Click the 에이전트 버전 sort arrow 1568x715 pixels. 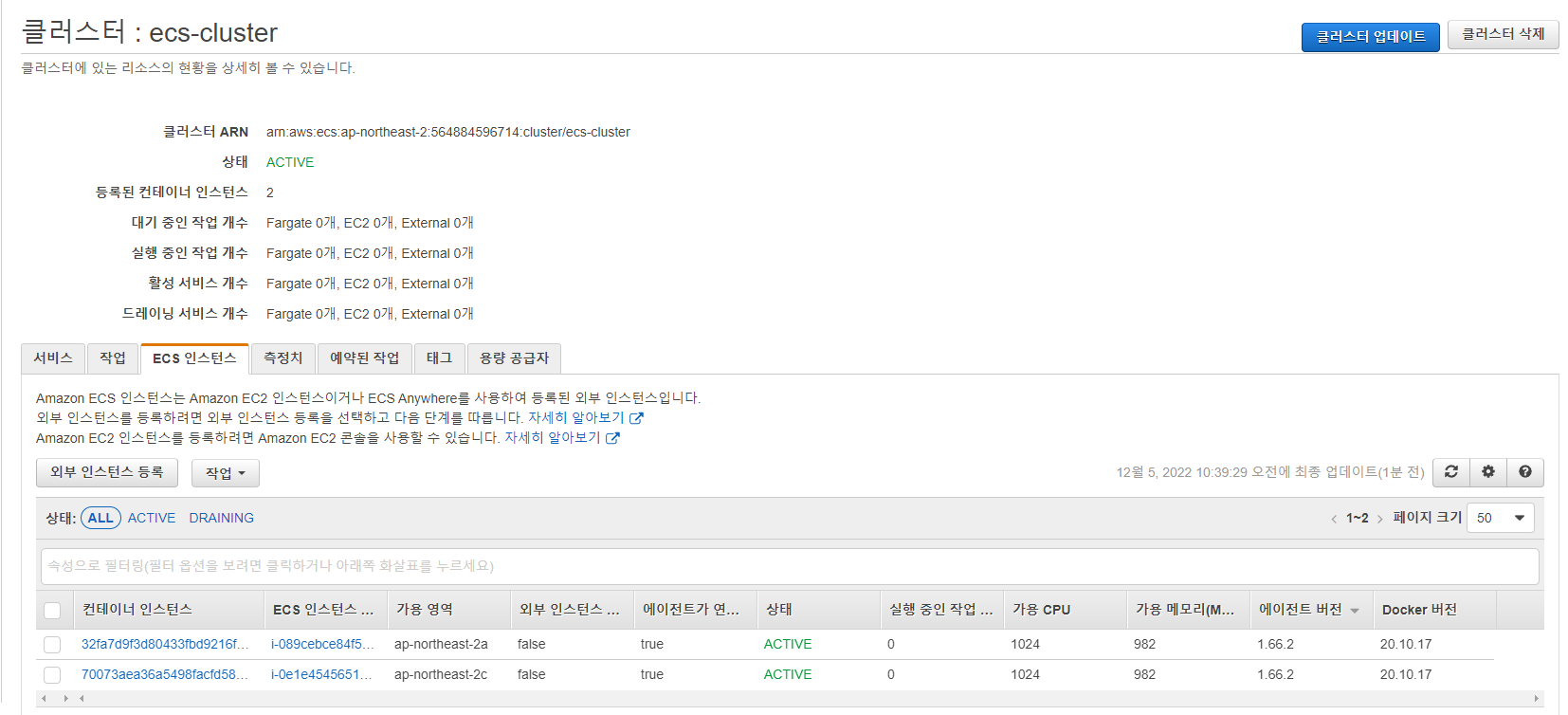[1355, 611]
